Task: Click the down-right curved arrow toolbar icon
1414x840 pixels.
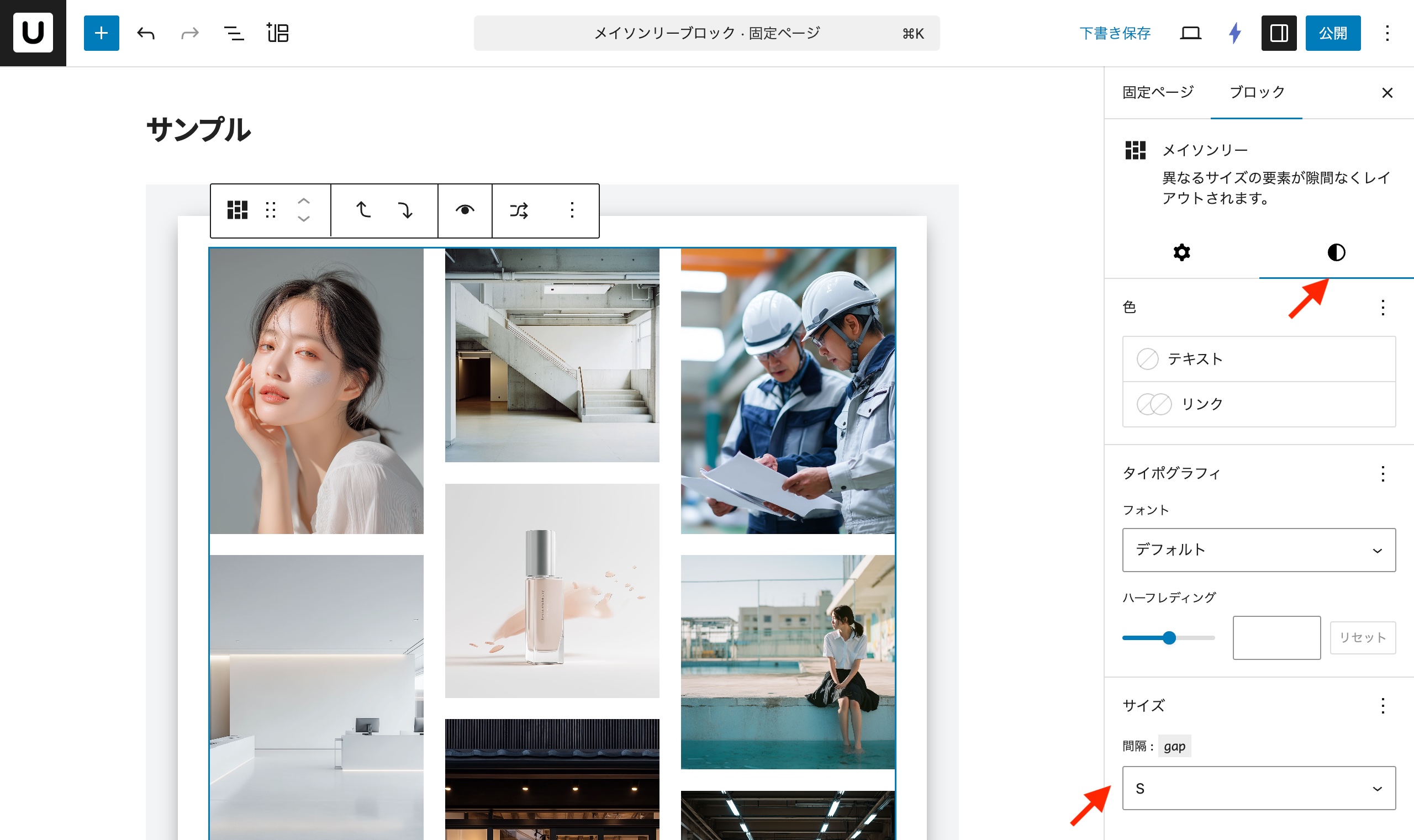Action: (405, 210)
